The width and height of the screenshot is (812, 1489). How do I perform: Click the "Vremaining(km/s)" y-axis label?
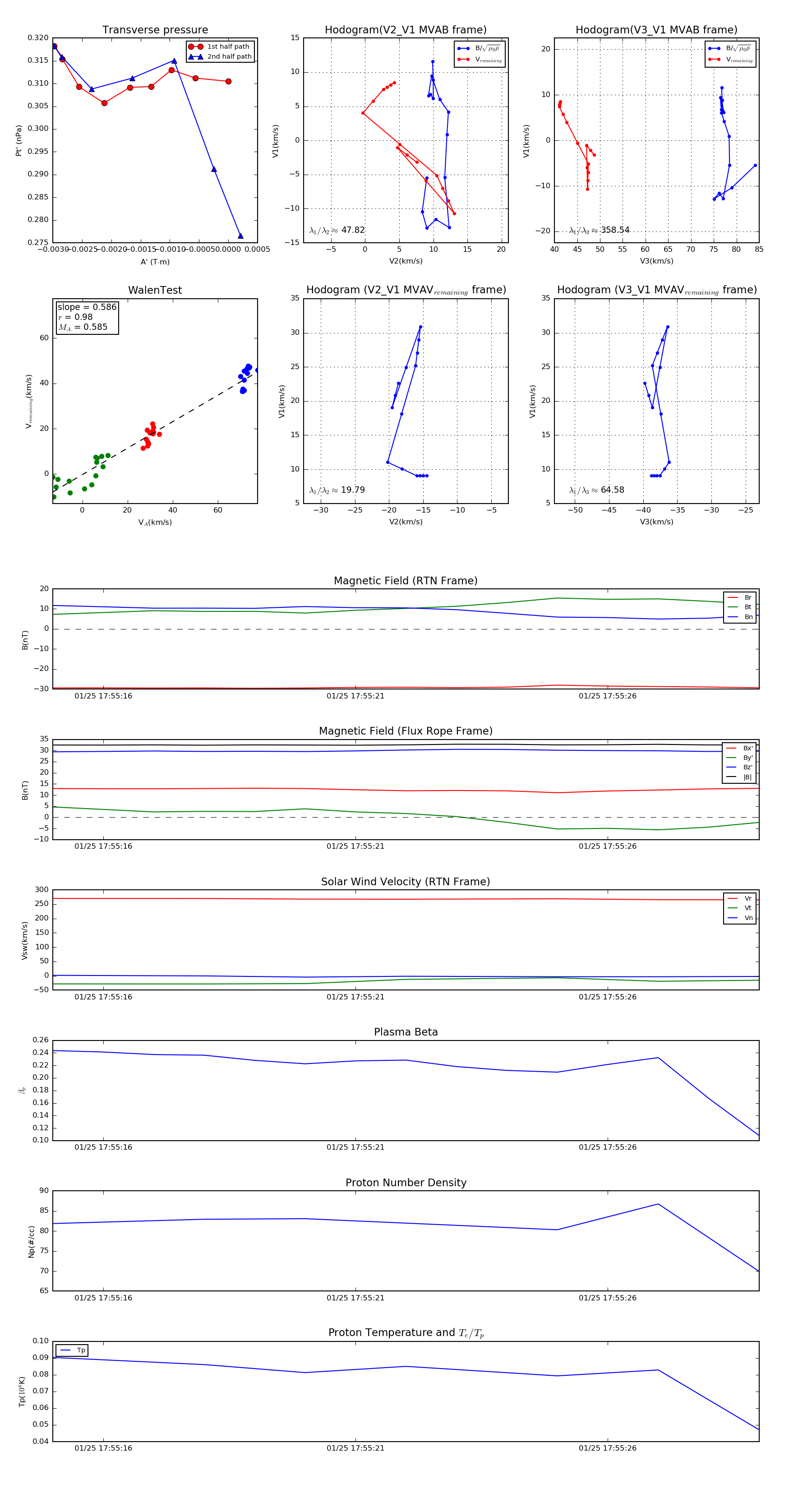tap(28, 401)
